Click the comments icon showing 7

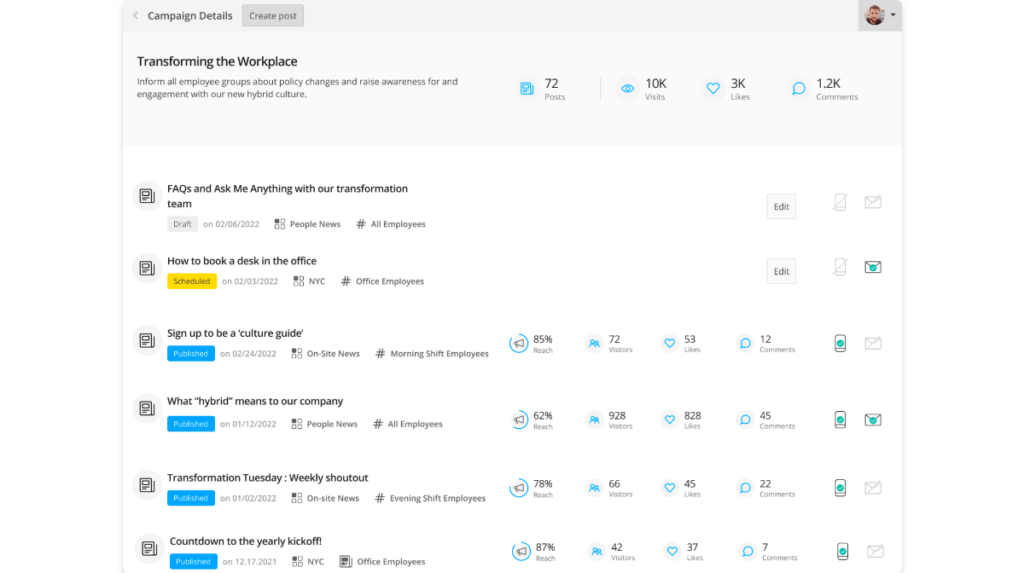pyautogui.click(x=747, y=551)
